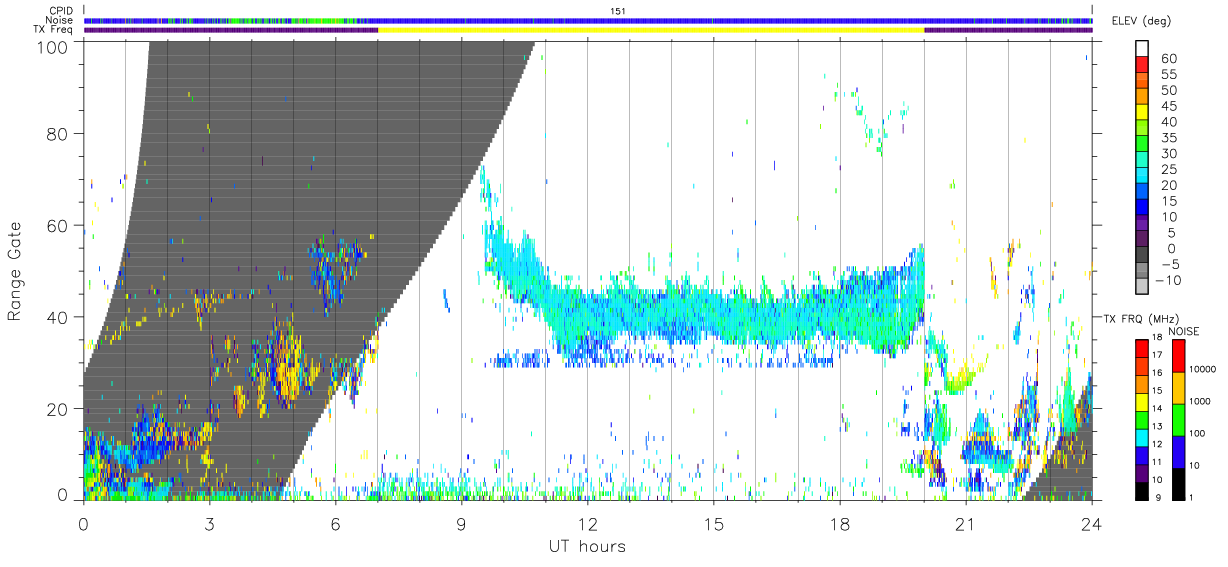
Task: Pick the green NOISE swatch between 100 and 1000
Action: point(1177,418)
